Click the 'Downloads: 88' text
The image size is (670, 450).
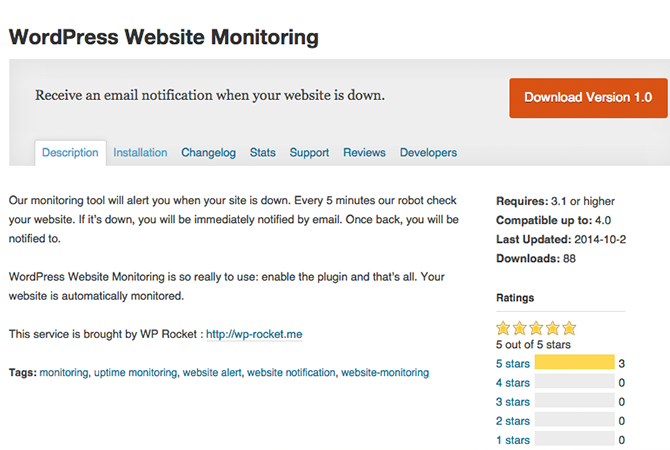tap(536, 259)
